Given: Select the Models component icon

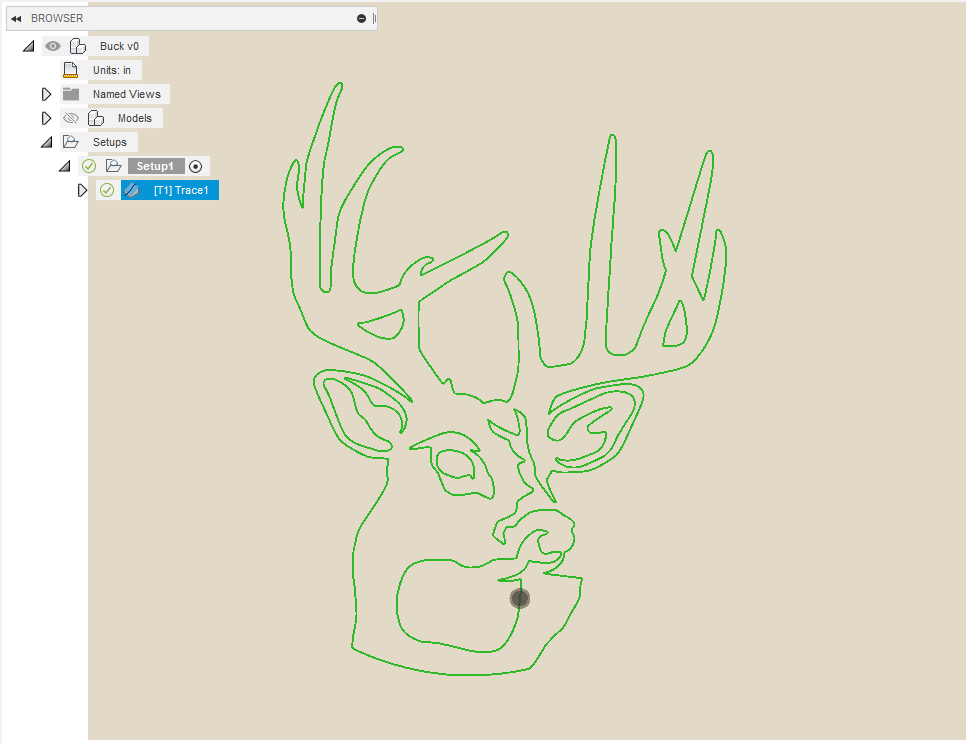Looking at the screenshot, I should pyautogui.click(x=95, y=117).
